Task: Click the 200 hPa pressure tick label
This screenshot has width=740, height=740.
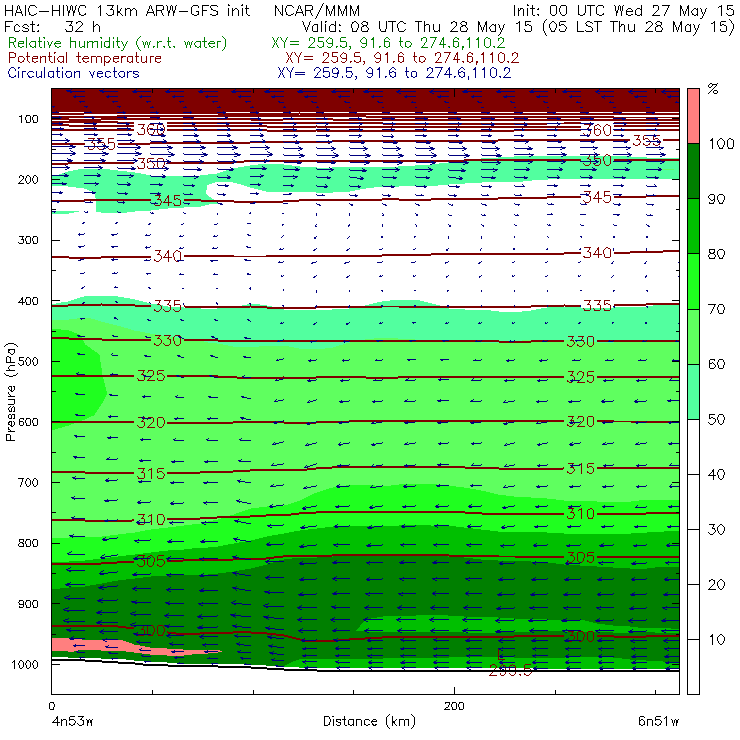Action: 28,179
